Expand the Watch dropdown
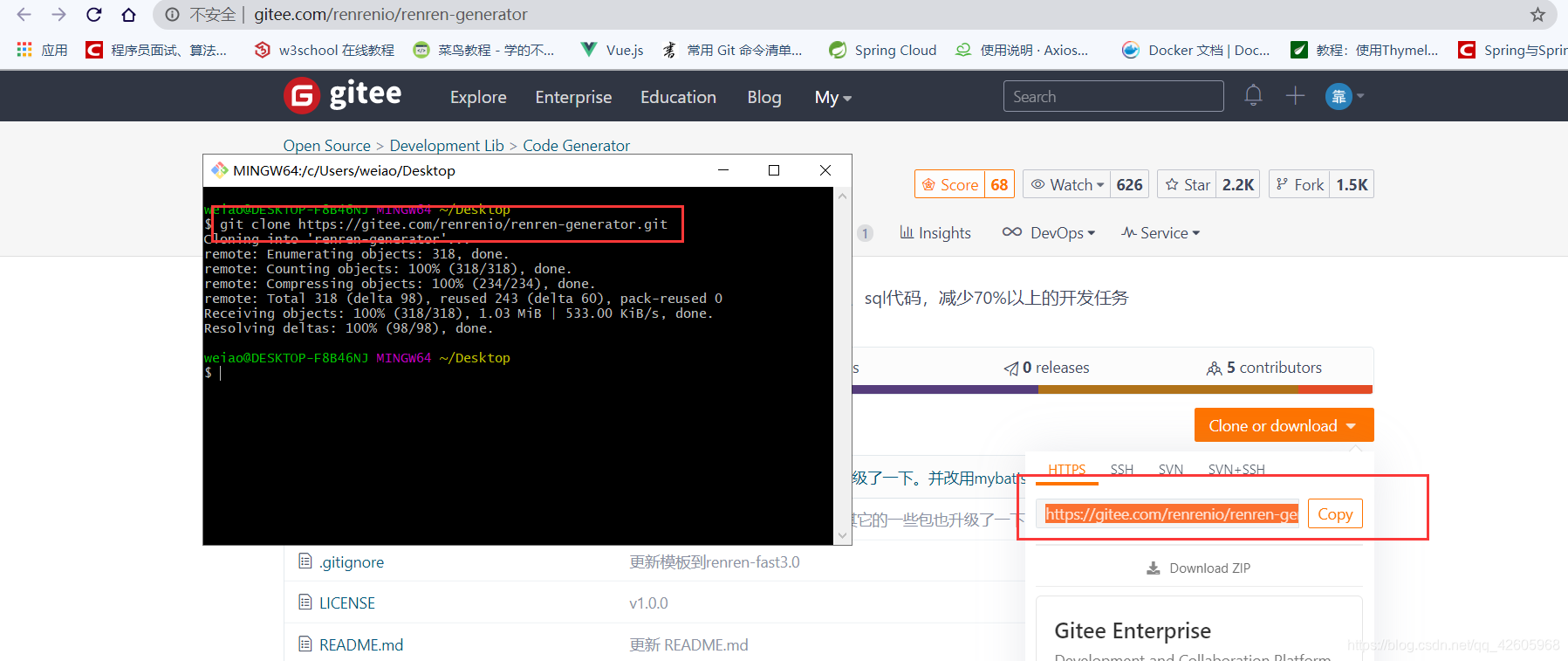Screen dimensions: 1568x661 pyautogui.click(x=1067, y=184)
